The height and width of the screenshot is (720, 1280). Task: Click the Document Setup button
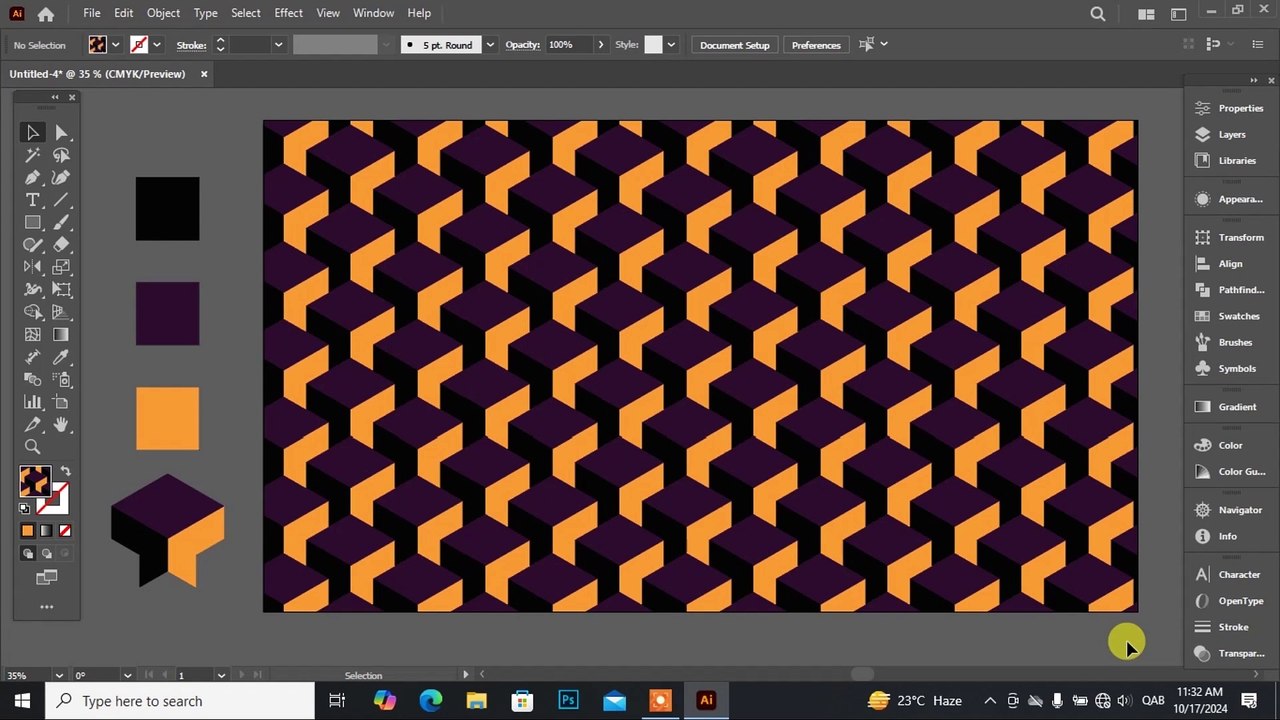click(x=734, y=45)
